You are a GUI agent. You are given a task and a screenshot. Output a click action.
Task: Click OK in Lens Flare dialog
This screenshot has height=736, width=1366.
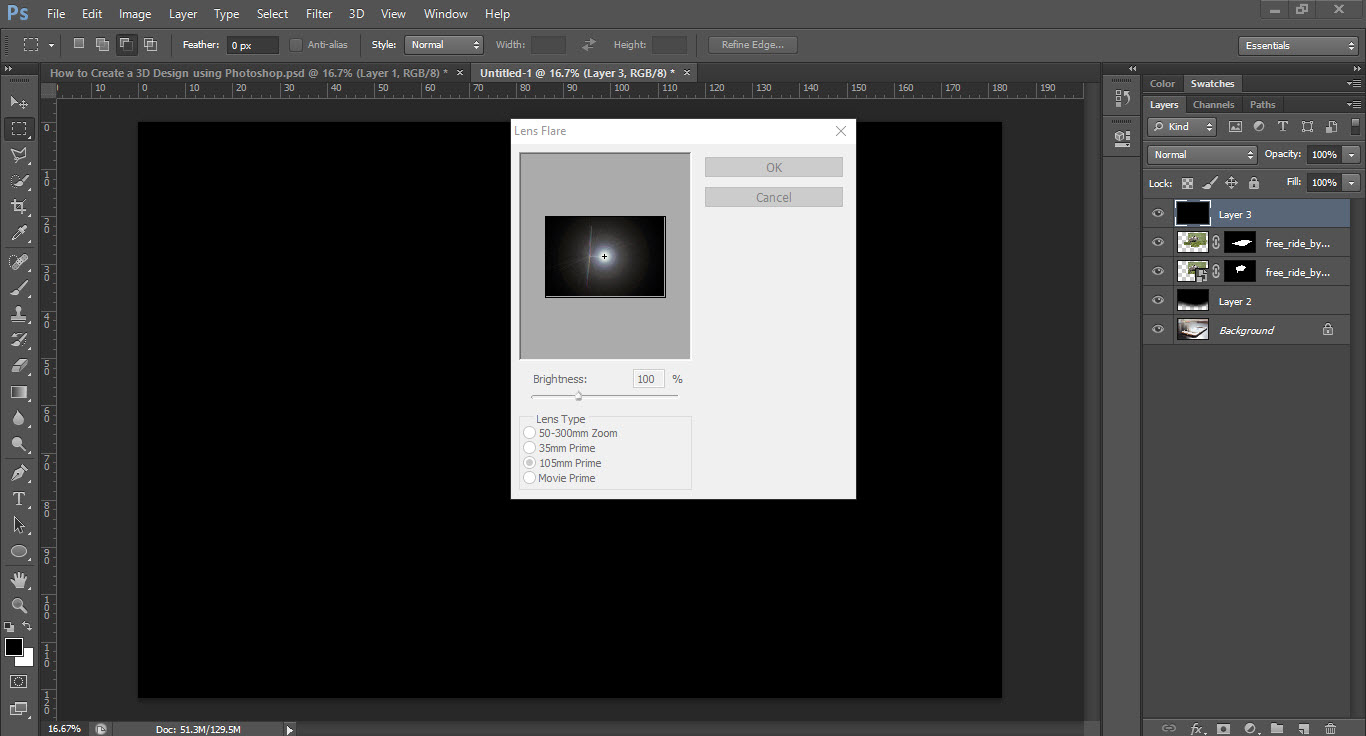click(x=774, y=167)
